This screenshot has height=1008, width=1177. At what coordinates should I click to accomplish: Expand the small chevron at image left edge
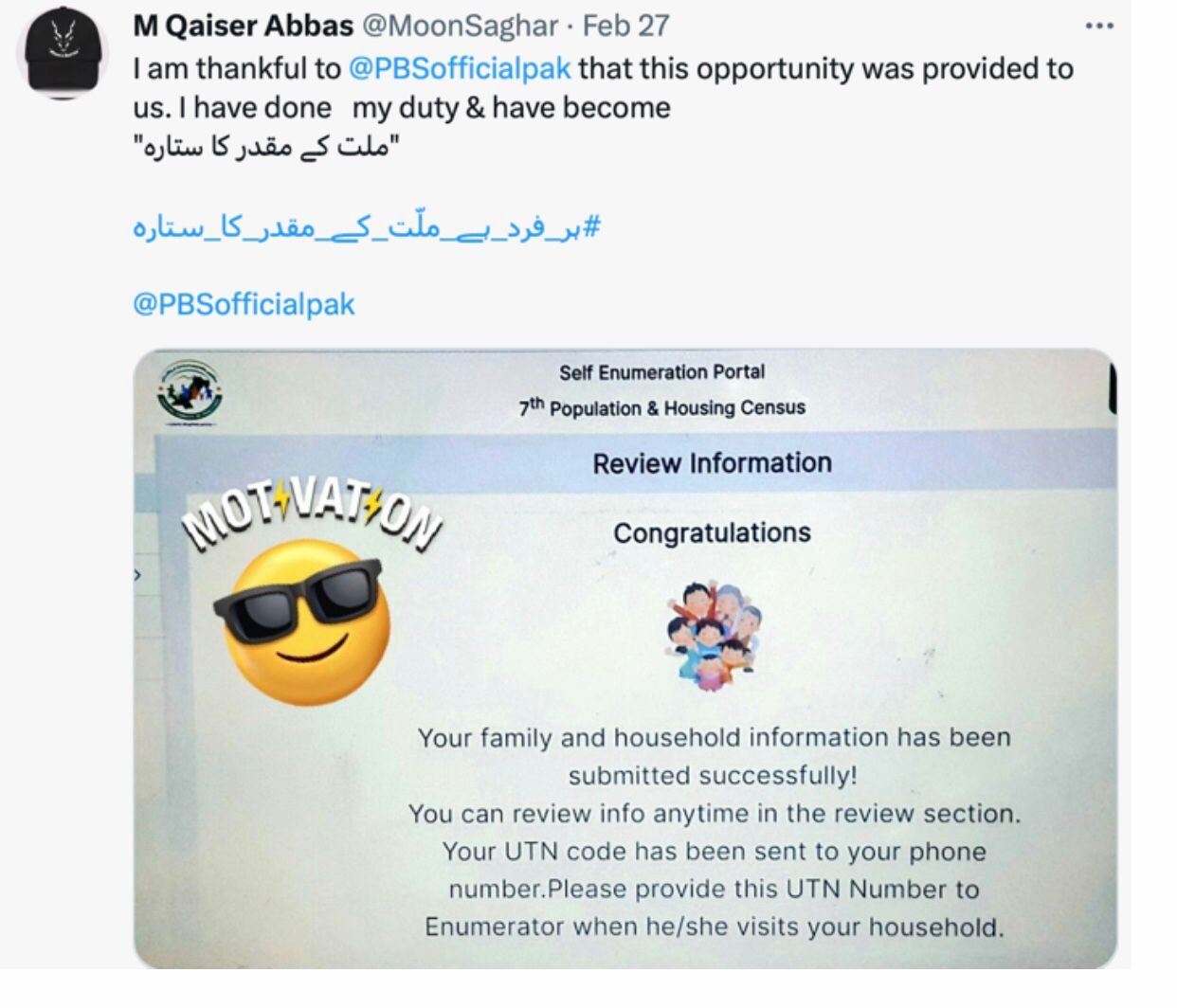(x=138, y=575)
